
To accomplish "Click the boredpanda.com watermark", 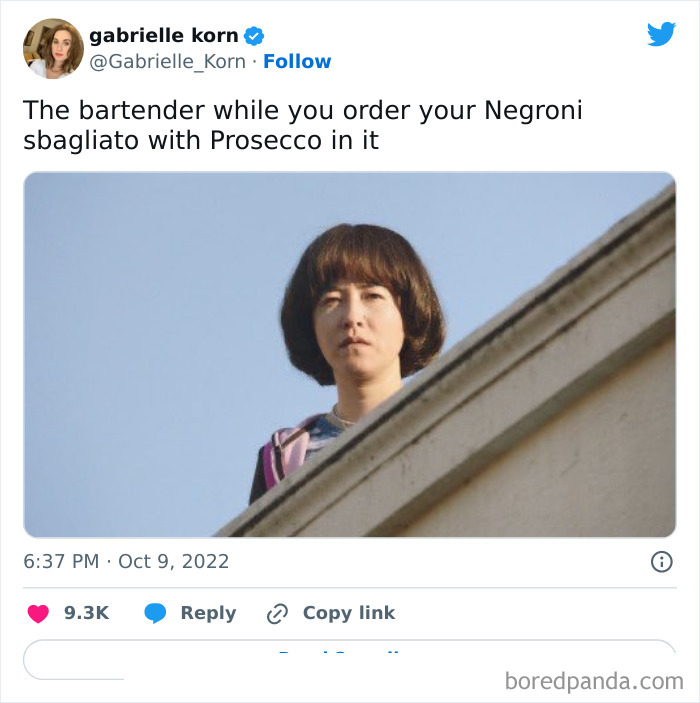I will tap(594, 681).
